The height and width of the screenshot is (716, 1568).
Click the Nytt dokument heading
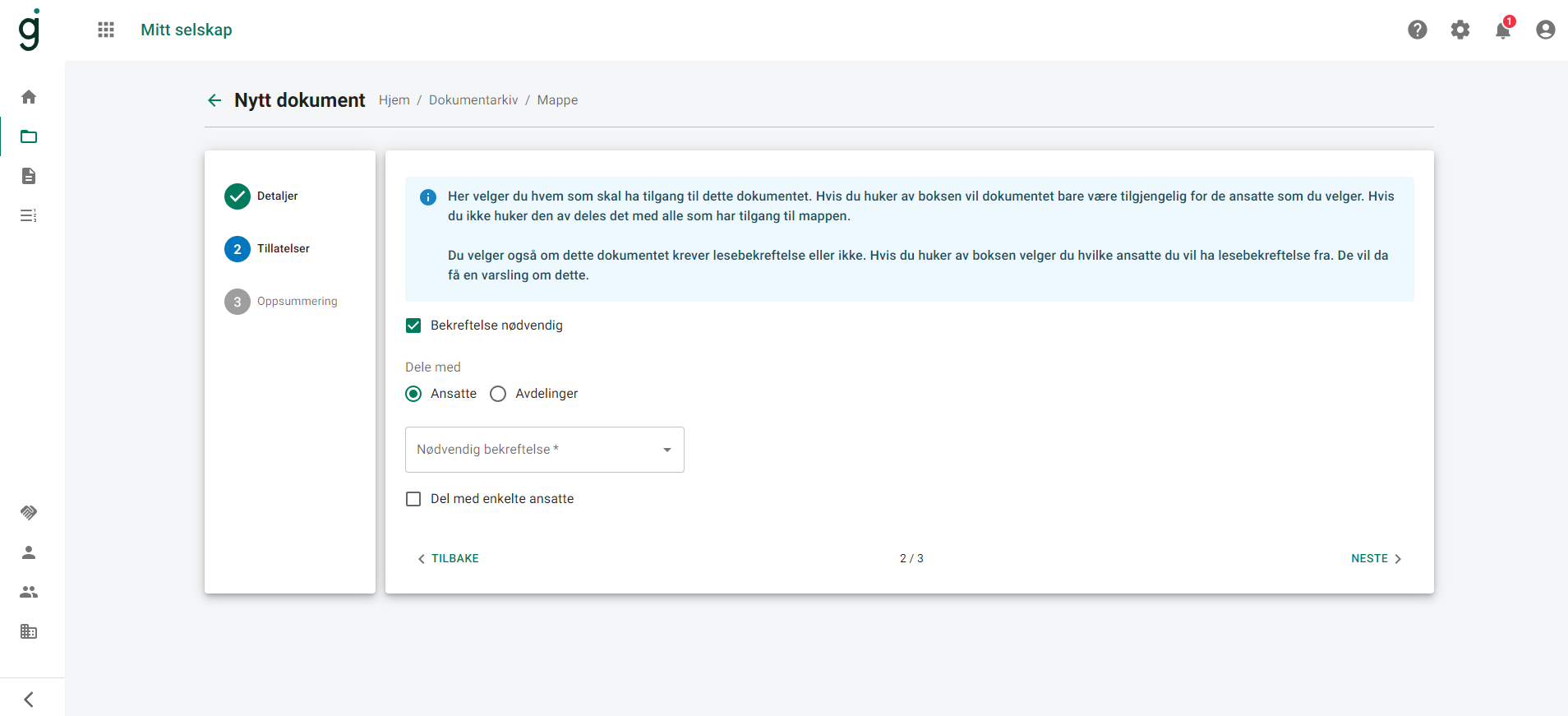299,100
